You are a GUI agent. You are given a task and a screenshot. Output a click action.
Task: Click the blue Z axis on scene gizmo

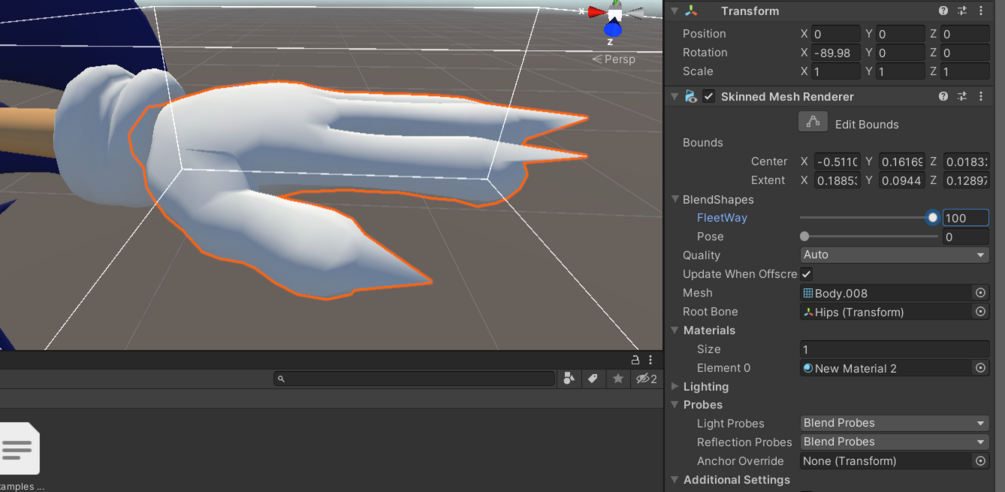[x=613, y=29]
